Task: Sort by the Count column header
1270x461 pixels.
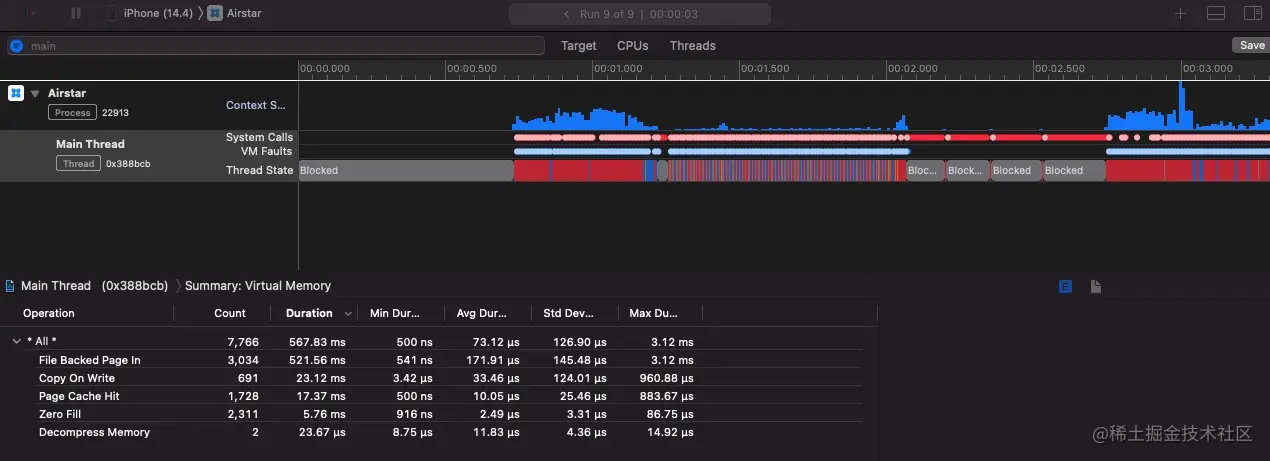Action: (230, 313)
